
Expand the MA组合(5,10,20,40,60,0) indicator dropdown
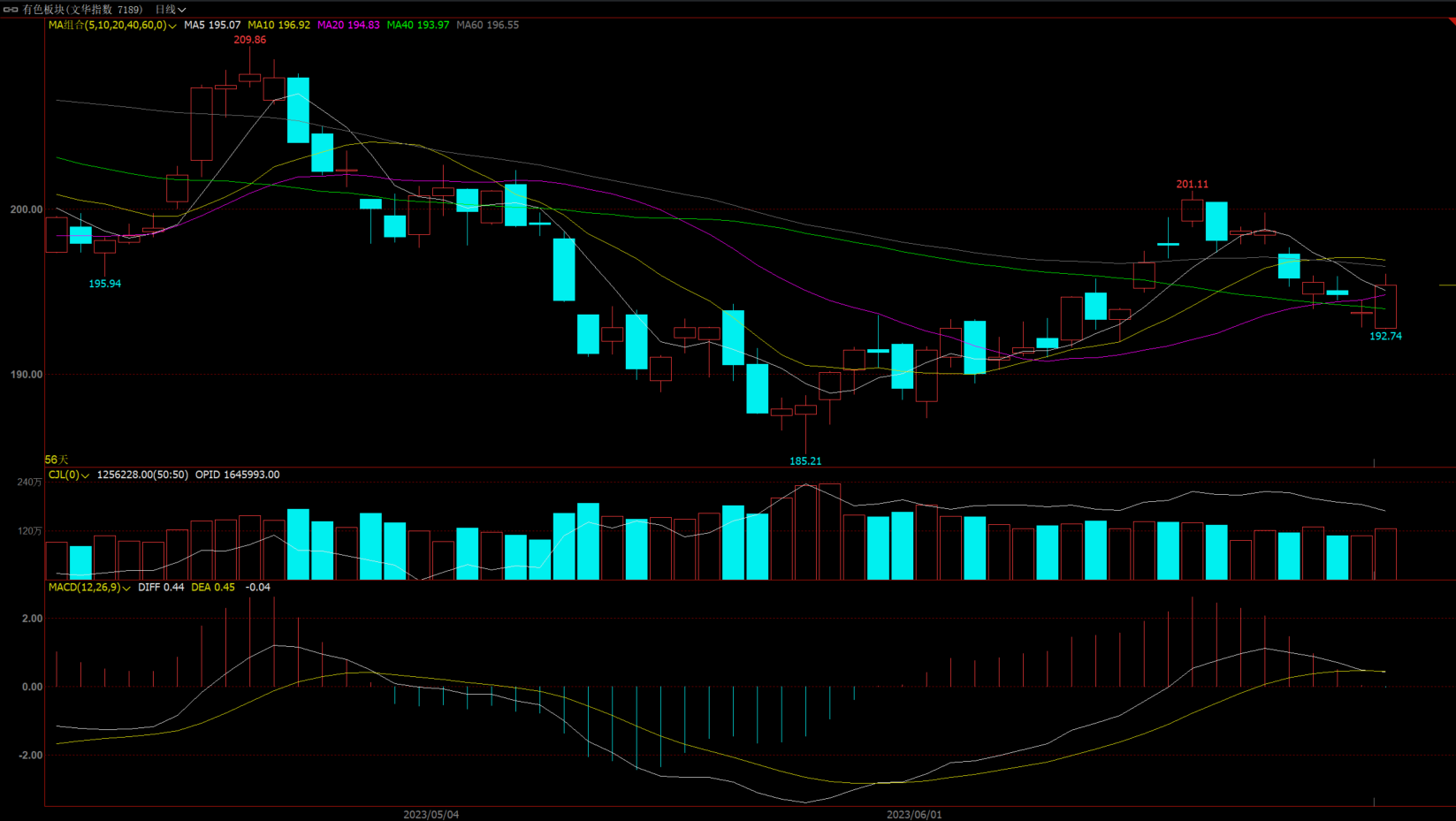pyautogui.click(x=112, y=26)
